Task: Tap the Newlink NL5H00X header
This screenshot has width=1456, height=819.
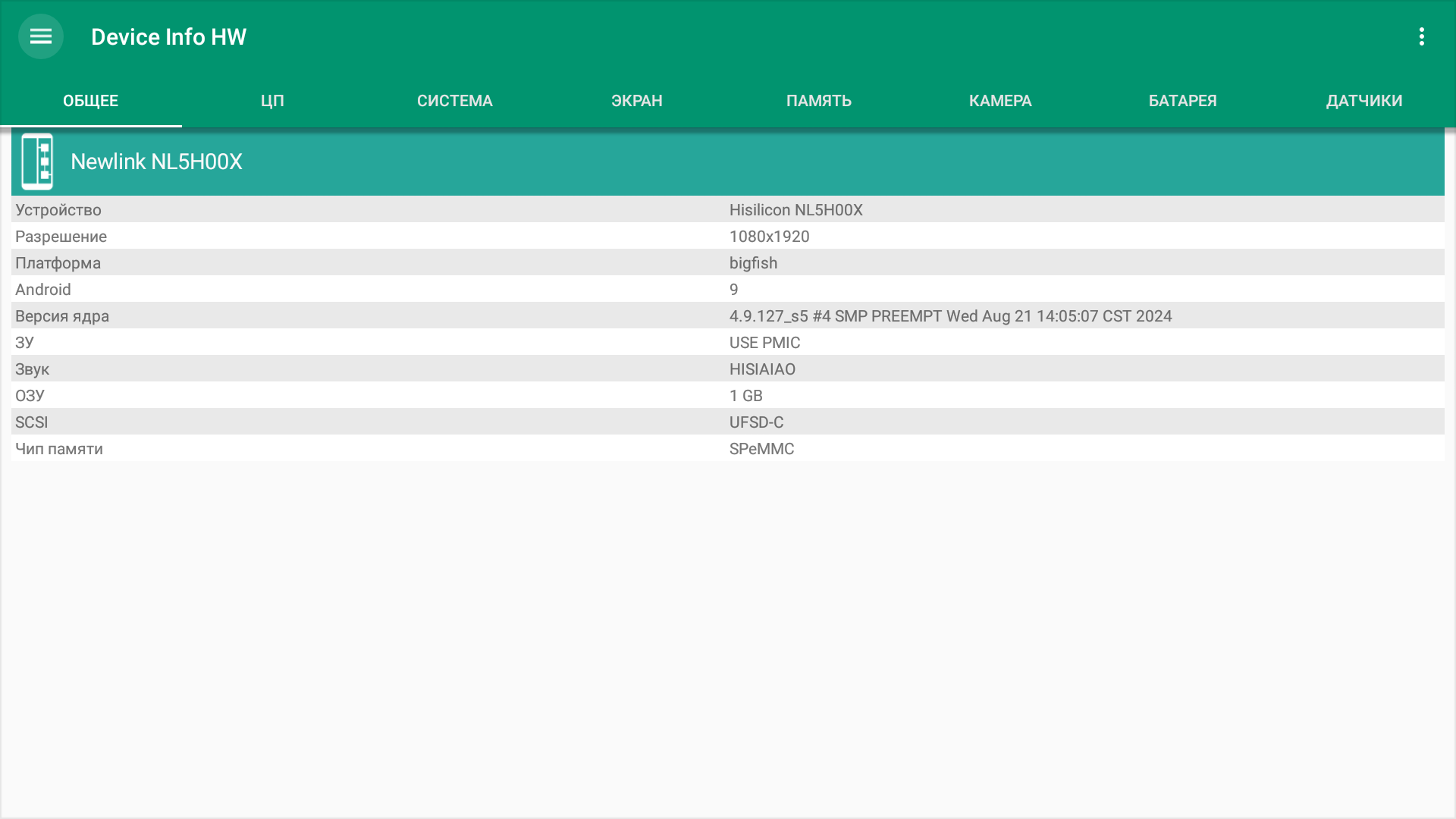Action: (156, 162)
